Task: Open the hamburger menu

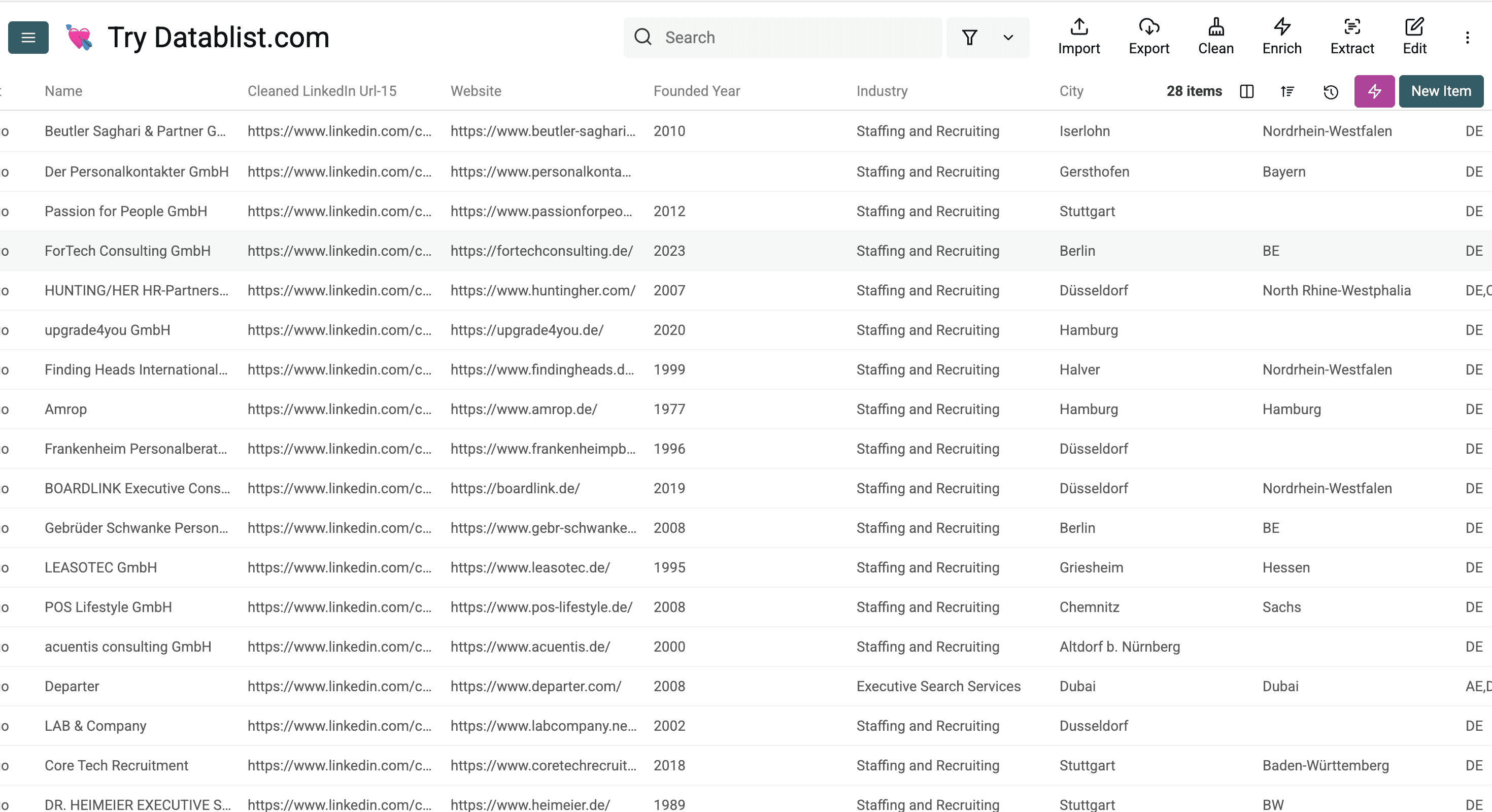Action: tap(28, 37)
